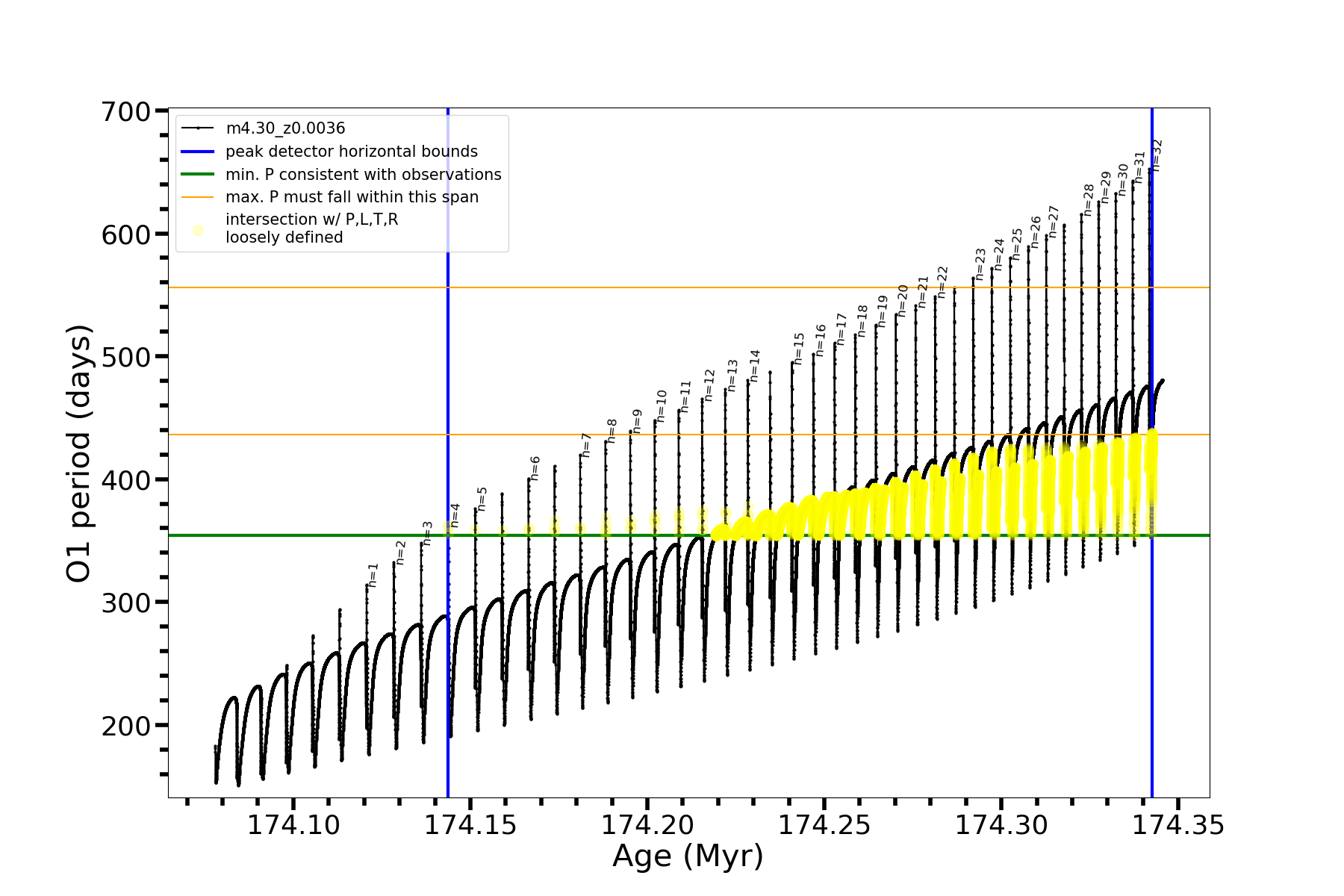Image resolution: width=1344 pixels, height=896 pixels.
Task: Click the 'Age (Myr)' x-axis label
Action: [688, 856]
